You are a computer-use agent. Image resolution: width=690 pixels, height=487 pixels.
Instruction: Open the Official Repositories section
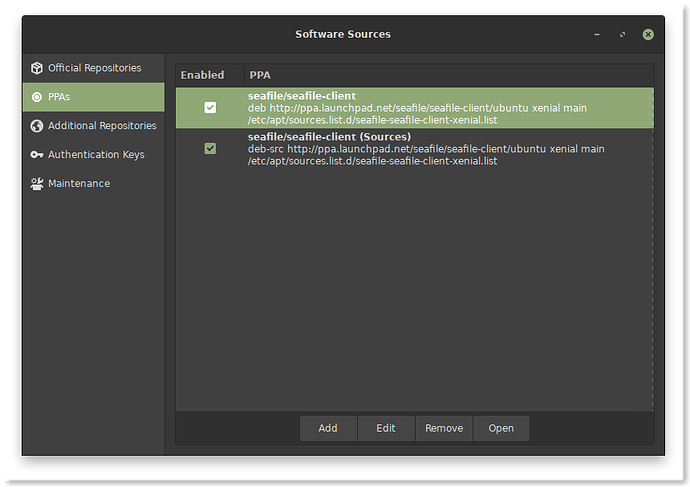[95, 68]
